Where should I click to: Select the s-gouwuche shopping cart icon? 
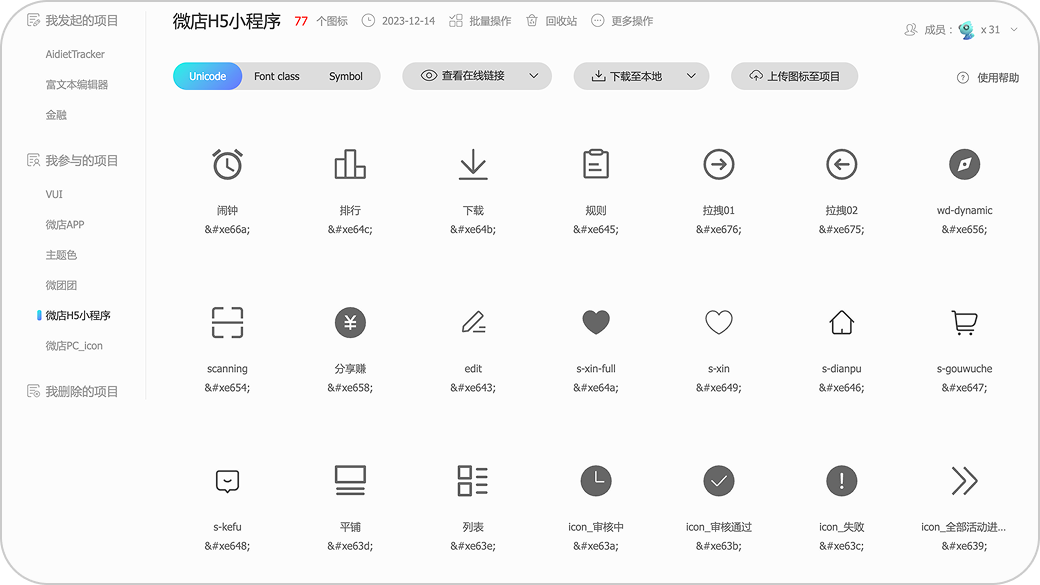pos(964,322)
